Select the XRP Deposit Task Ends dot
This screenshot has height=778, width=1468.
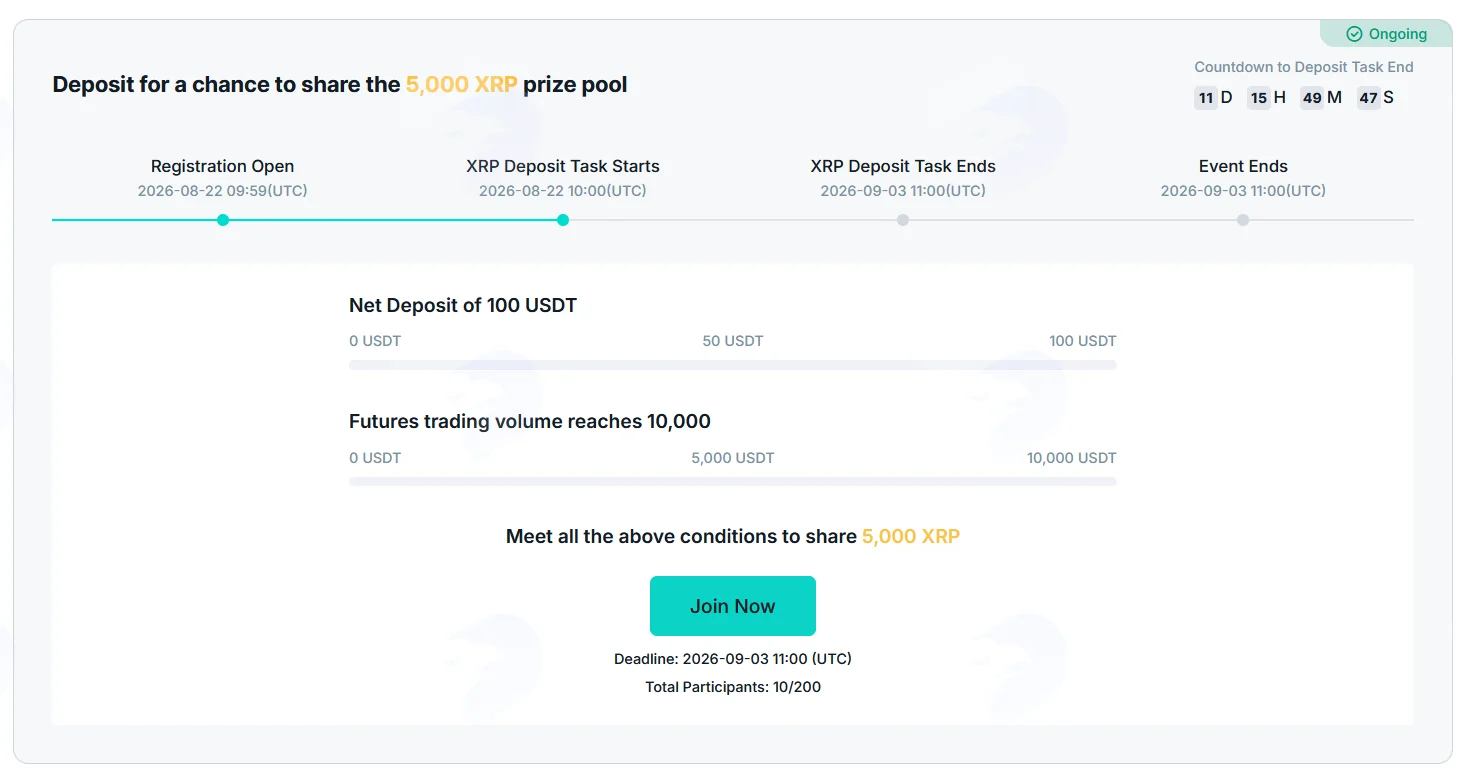[903, 220]
